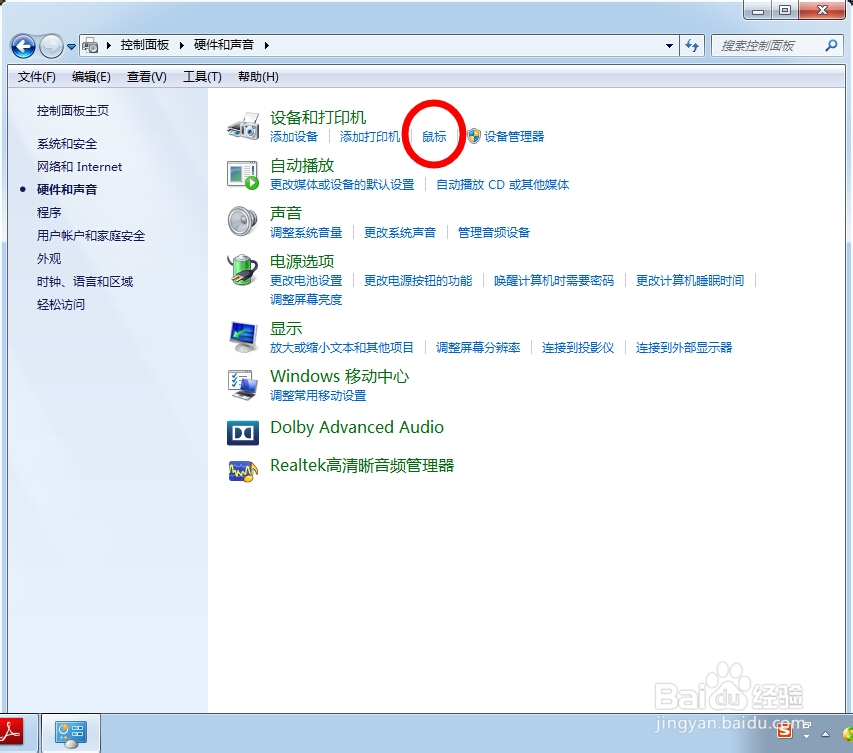Click 控制面板 in the breadcrumb
The width and height of the screenshot is (853, 753).
pos(145,45)
